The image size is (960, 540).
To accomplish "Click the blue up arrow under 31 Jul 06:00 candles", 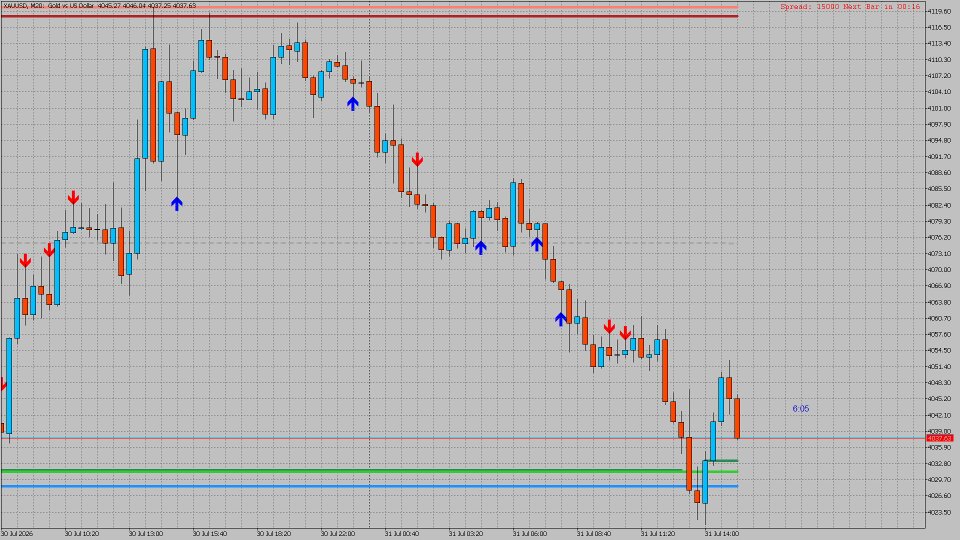I will pyautogui.click(x=536, y=244).
